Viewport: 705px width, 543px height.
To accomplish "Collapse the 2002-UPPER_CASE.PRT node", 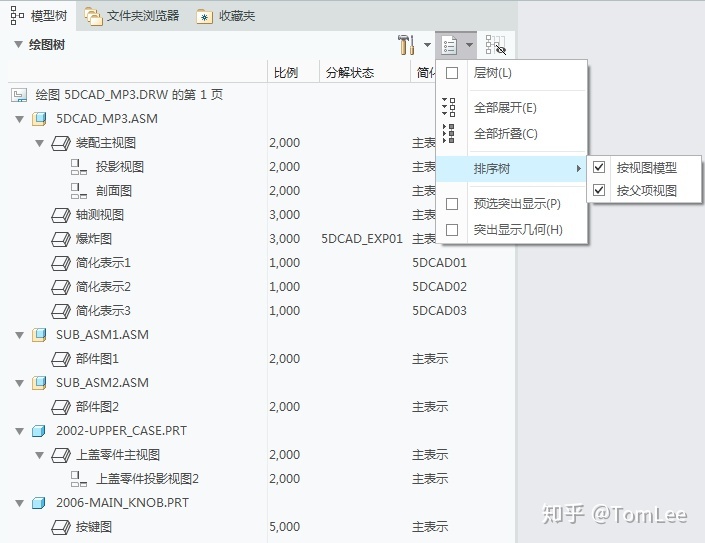I will pos(19,431).
